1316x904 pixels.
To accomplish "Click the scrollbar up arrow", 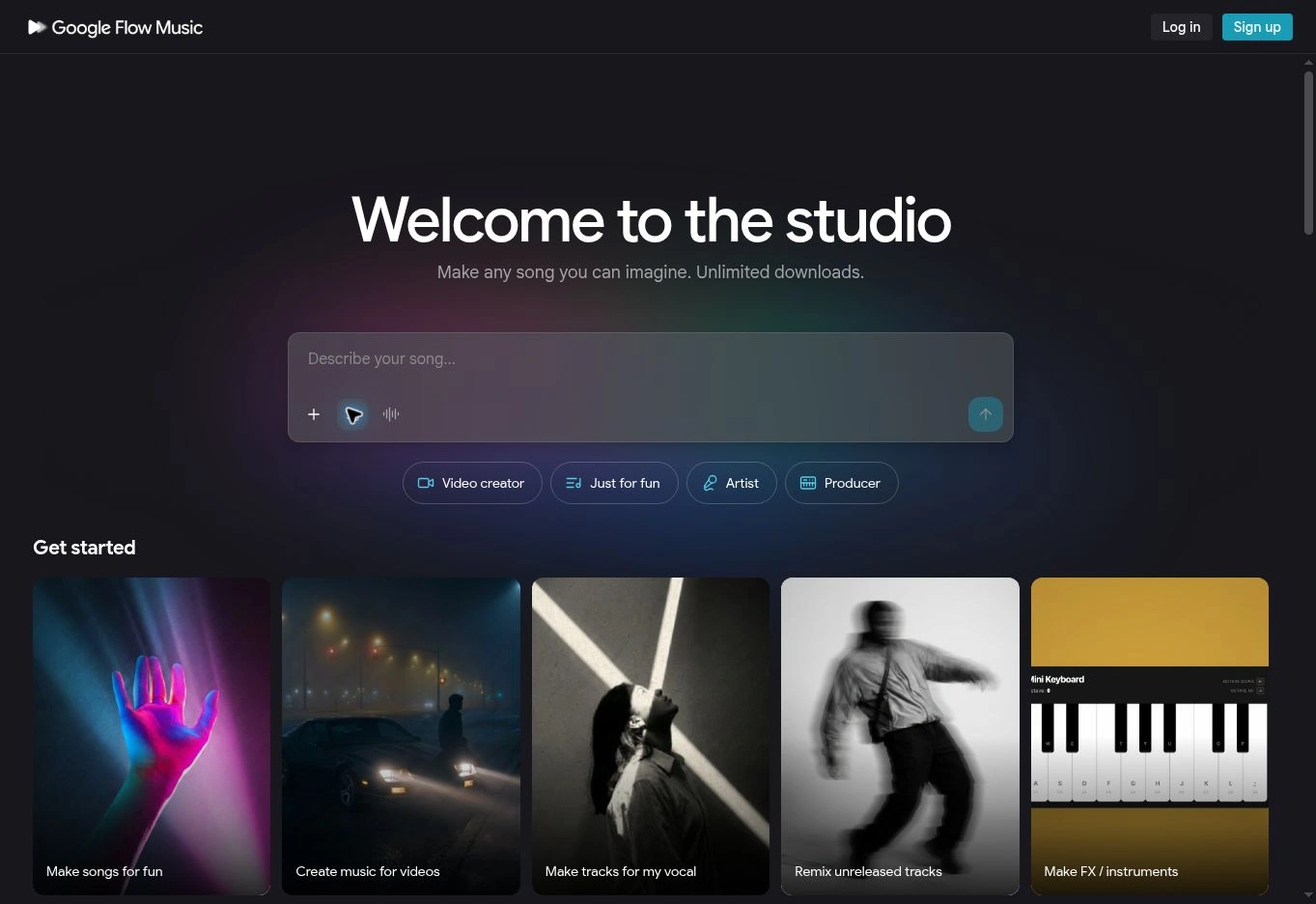I will [1309, 63].
